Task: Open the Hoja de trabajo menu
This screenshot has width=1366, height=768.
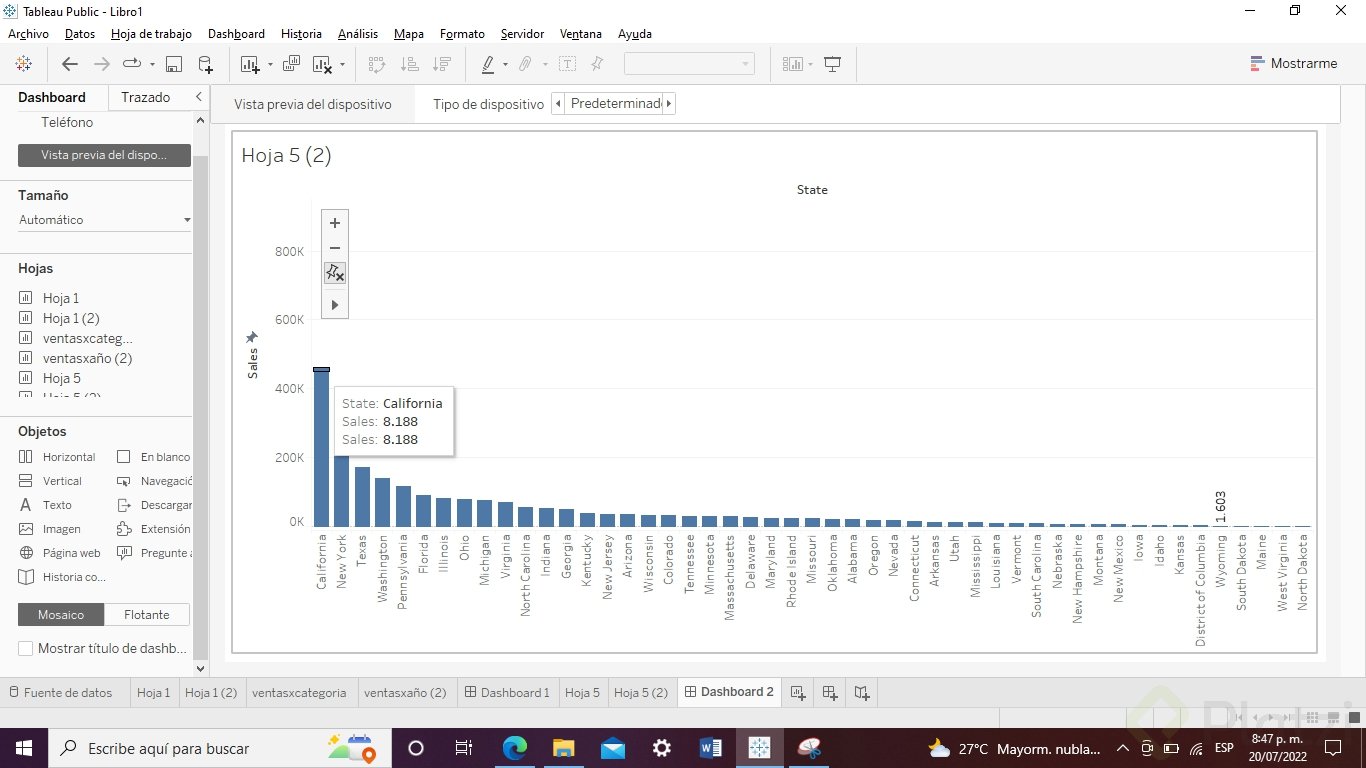Action: coord(151,34)
